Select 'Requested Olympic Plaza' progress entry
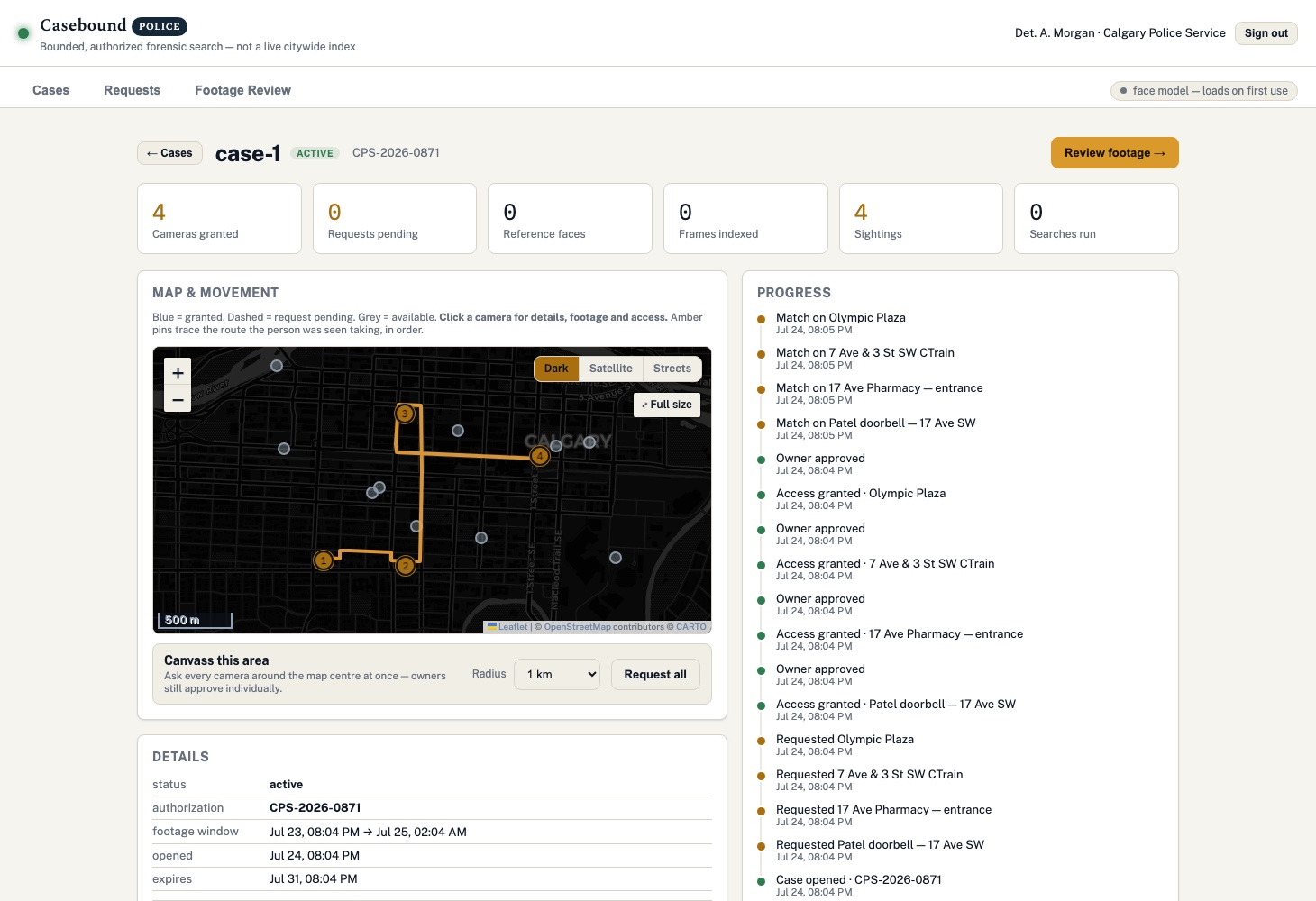The image size is (1316, 901). point(845,740)
